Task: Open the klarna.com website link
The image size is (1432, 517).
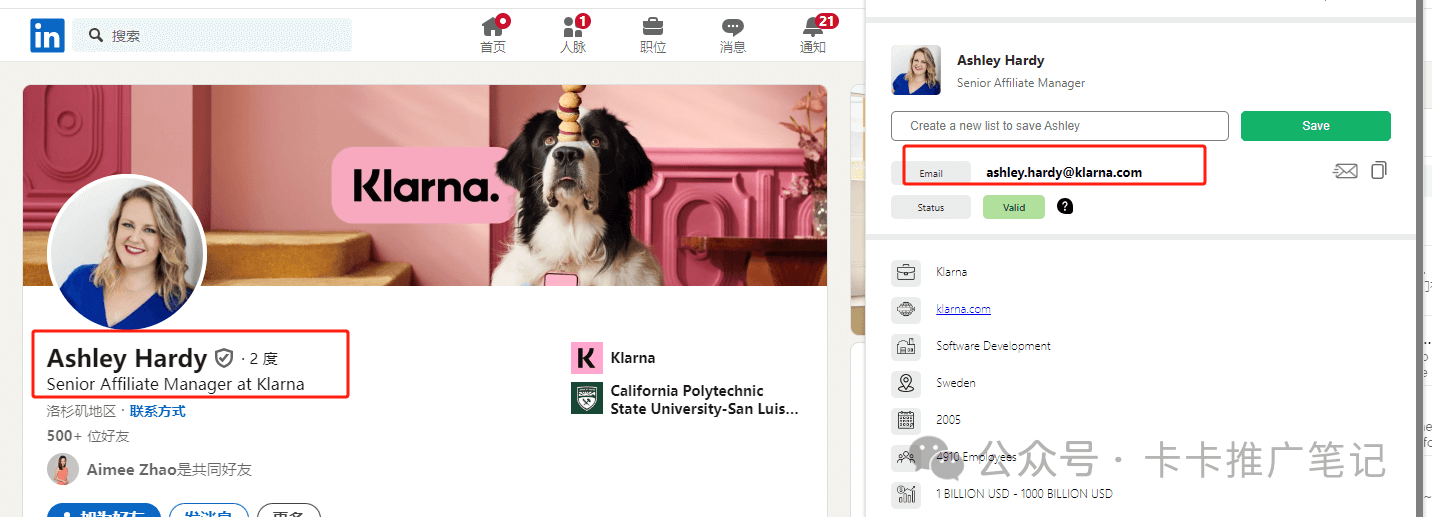Action: click(x=963, y=309)
